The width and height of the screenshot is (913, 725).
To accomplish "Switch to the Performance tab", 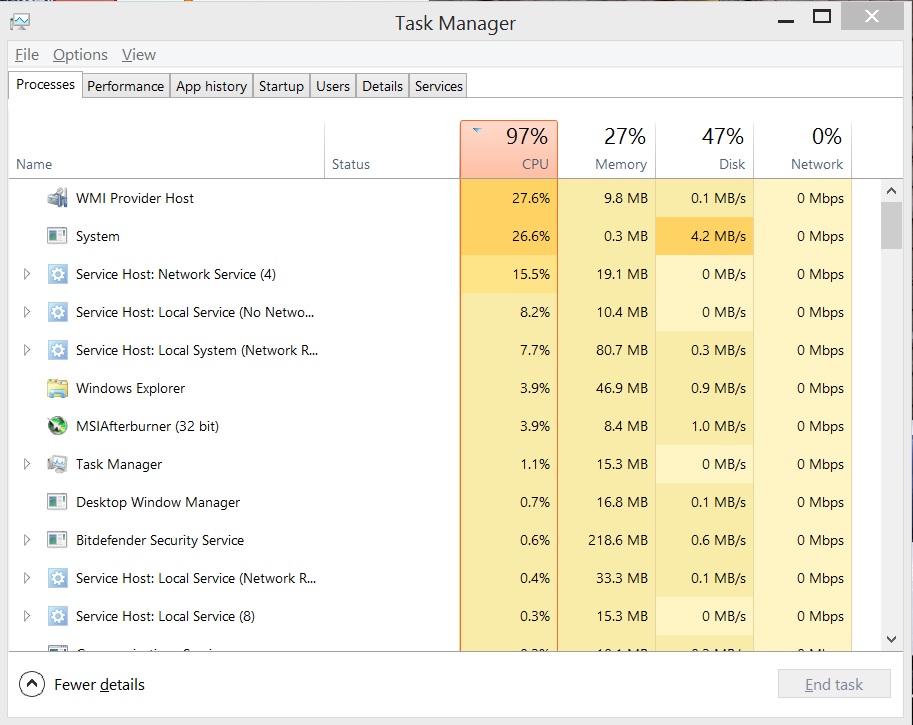I will tap(125, 86).
